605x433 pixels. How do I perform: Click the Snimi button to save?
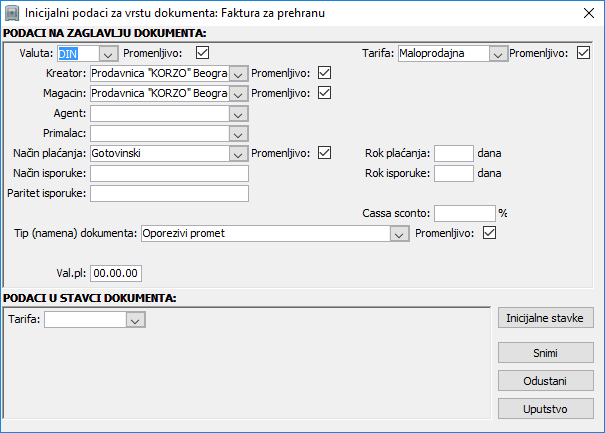pyautogui.click(x=546, y=353)
